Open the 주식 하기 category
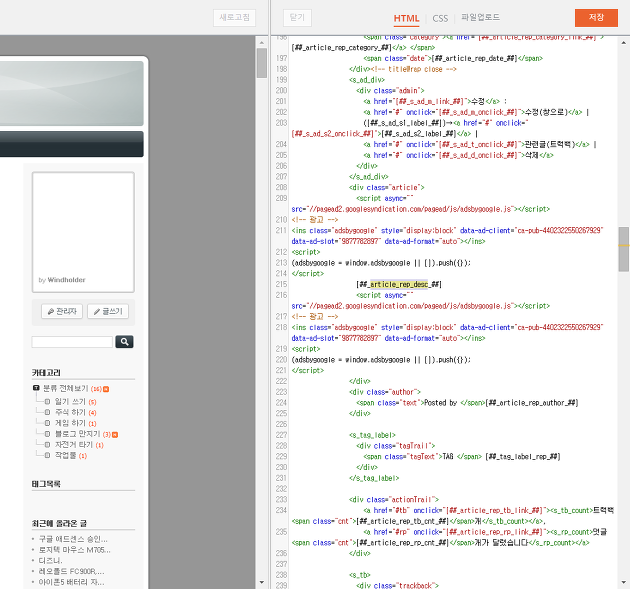Screen dimensions: 630x589 pos(70,413)
